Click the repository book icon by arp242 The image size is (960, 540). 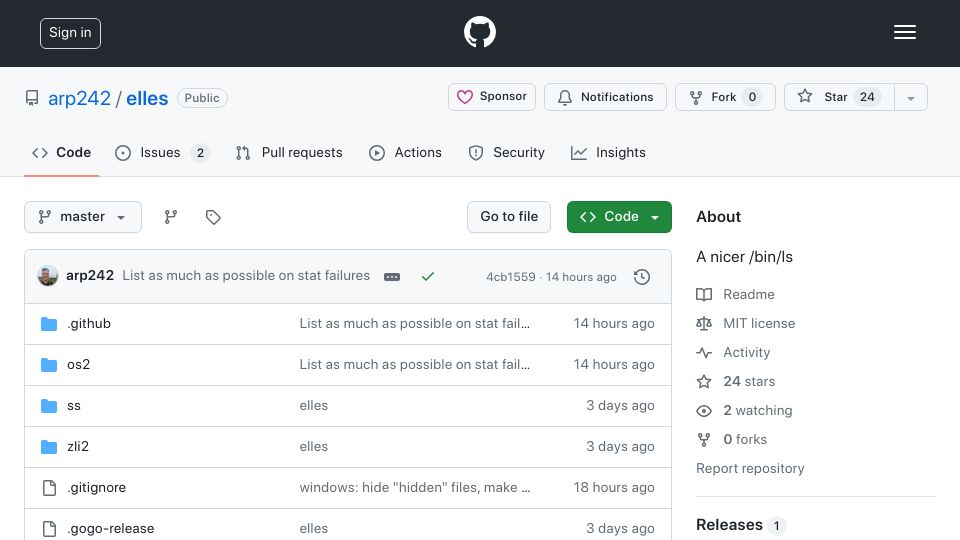[x=32, y=98]
